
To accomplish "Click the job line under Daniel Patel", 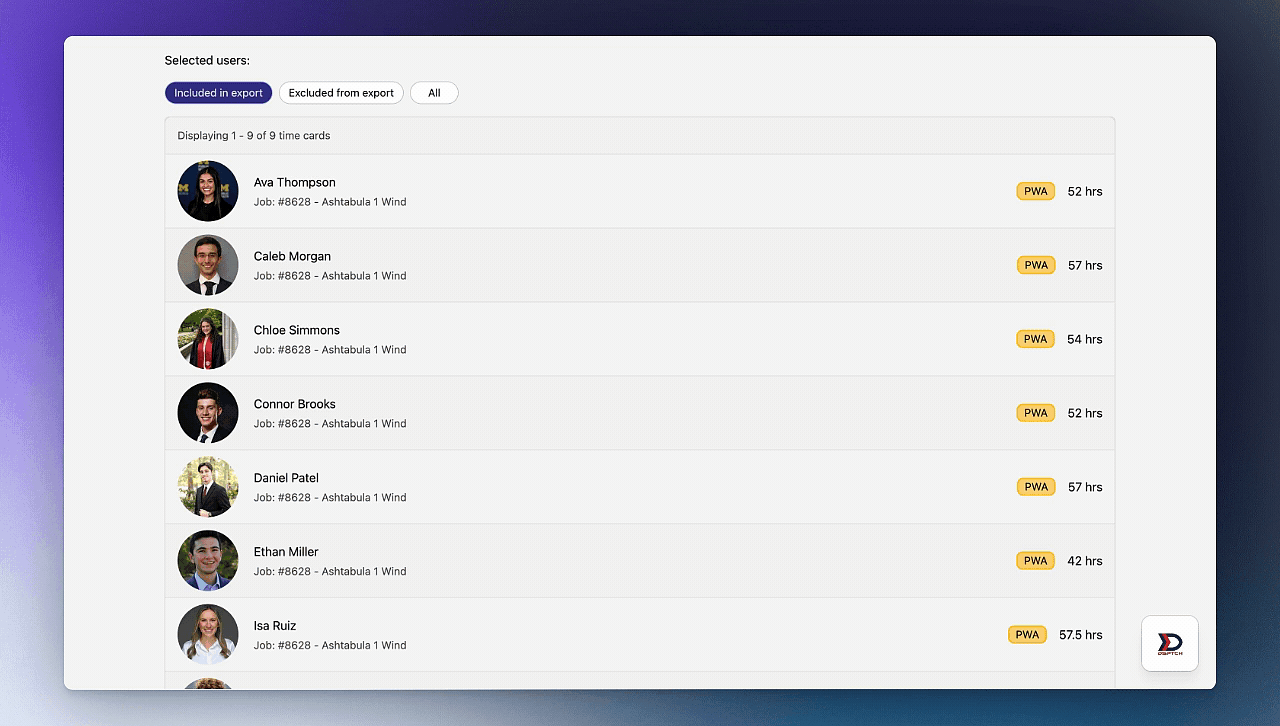I will click(330, 498).
